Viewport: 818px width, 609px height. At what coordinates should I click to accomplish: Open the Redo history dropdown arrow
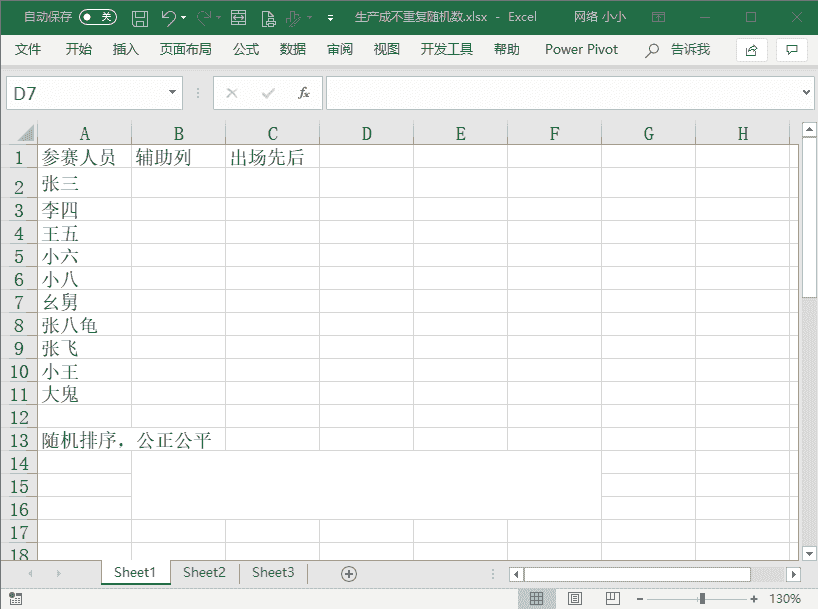pos(219,18)
